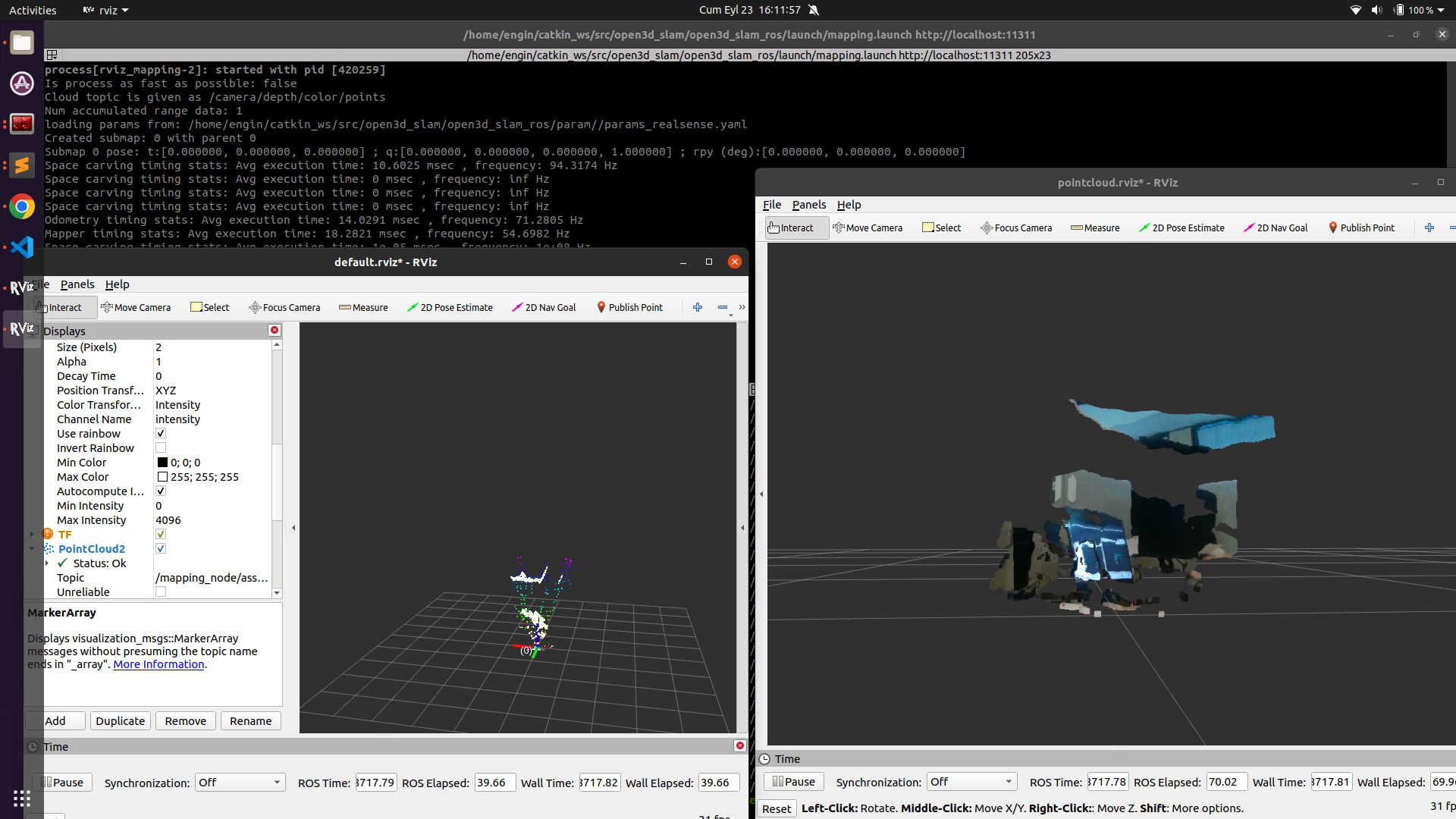1456x819 pixels.
Task: Open the Panels menu
Action: point(77,284)
